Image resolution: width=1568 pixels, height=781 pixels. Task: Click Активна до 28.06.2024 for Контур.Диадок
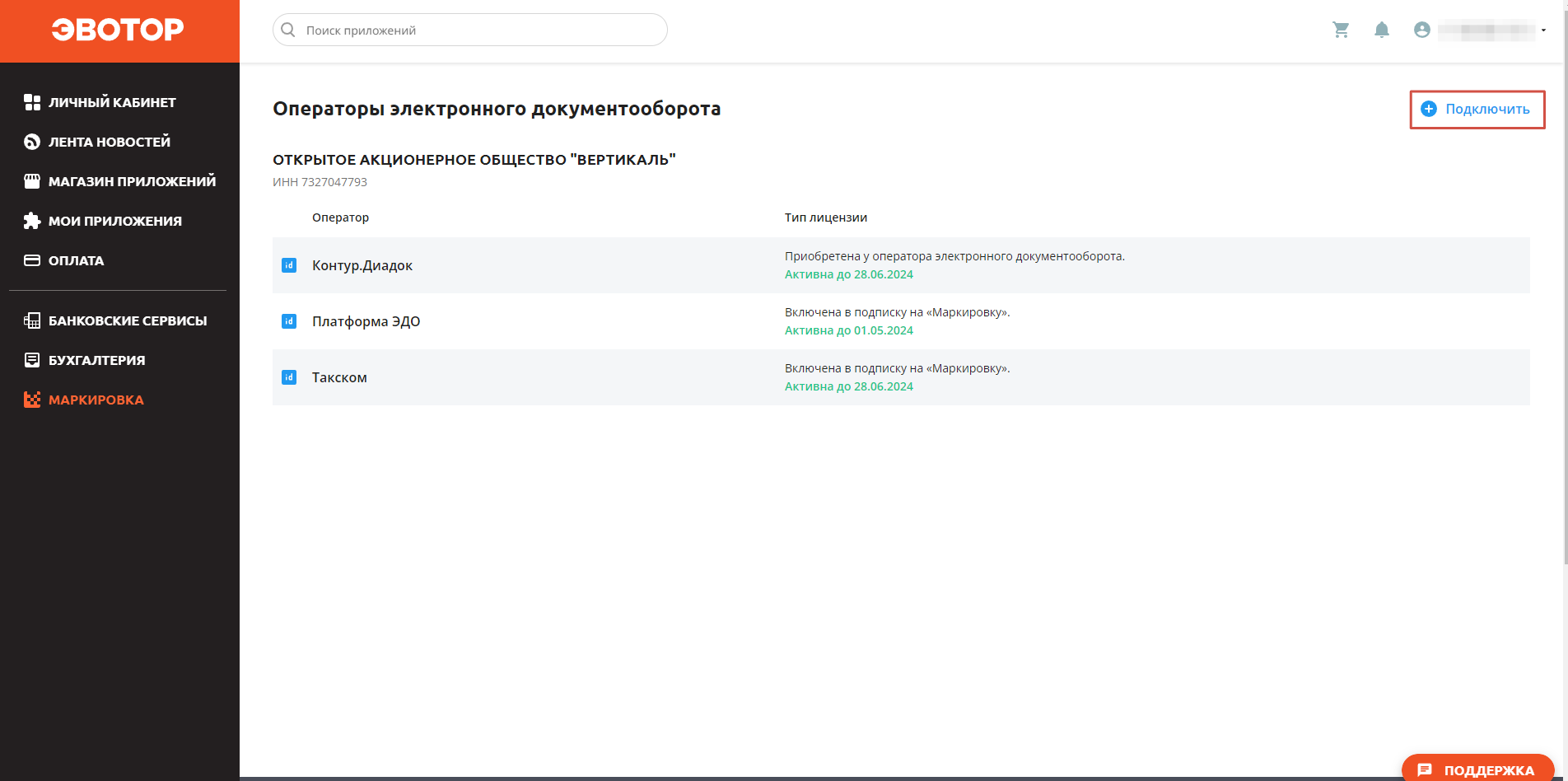[849, 274]
